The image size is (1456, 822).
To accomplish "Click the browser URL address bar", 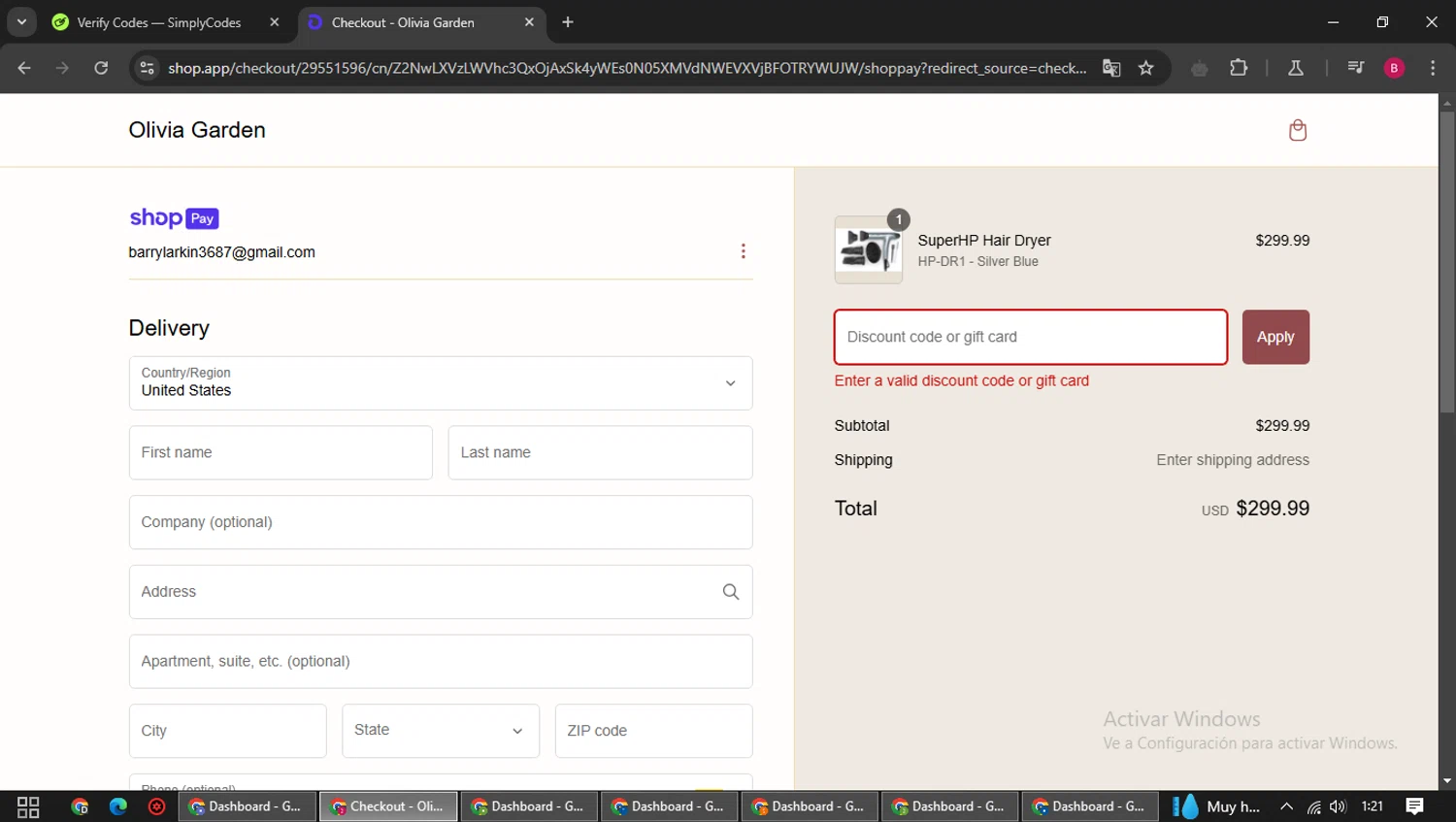I will (626, 68).
